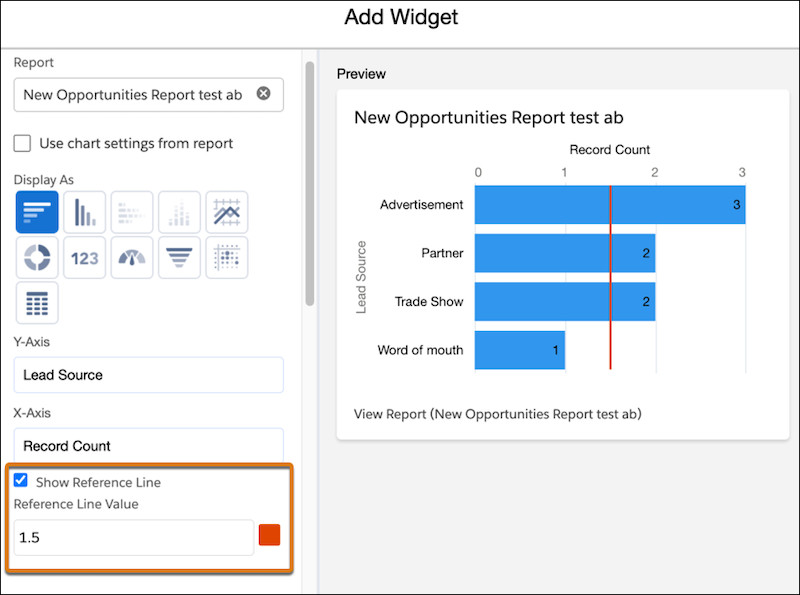Switch display to line chart

tap(227, 212)
